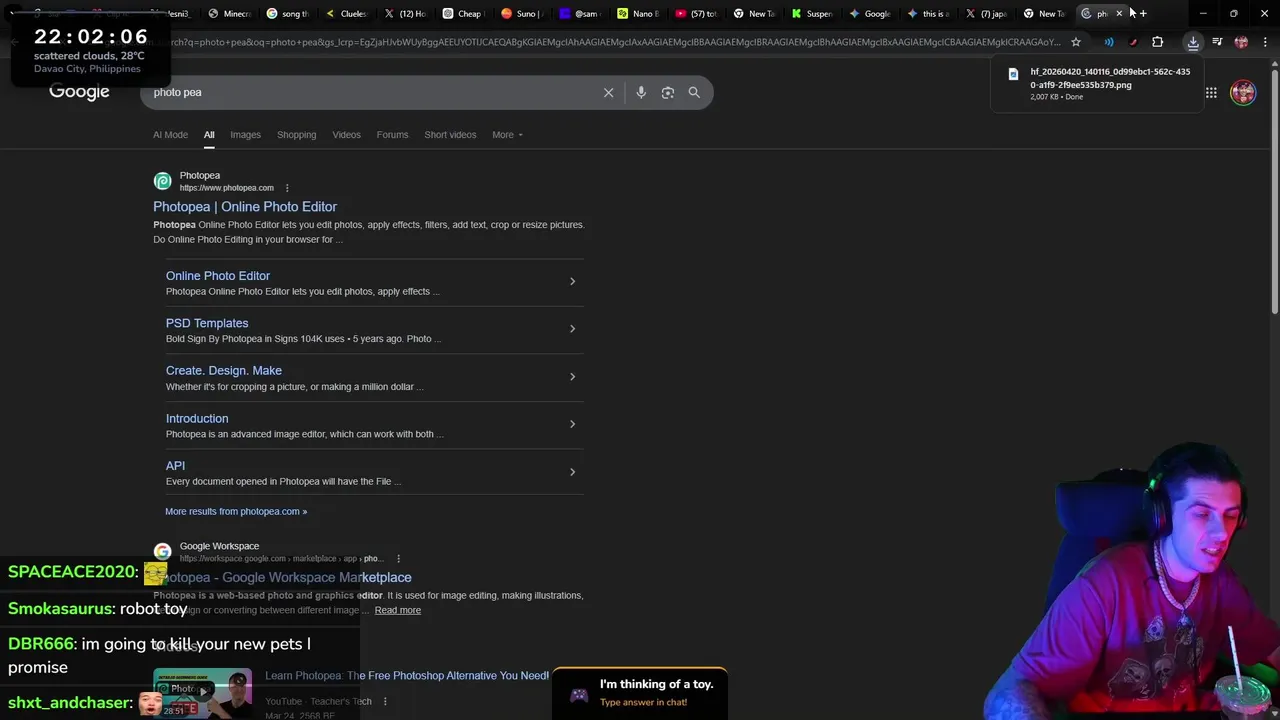Switch to the Cheap browser tab

click(463, 13)
